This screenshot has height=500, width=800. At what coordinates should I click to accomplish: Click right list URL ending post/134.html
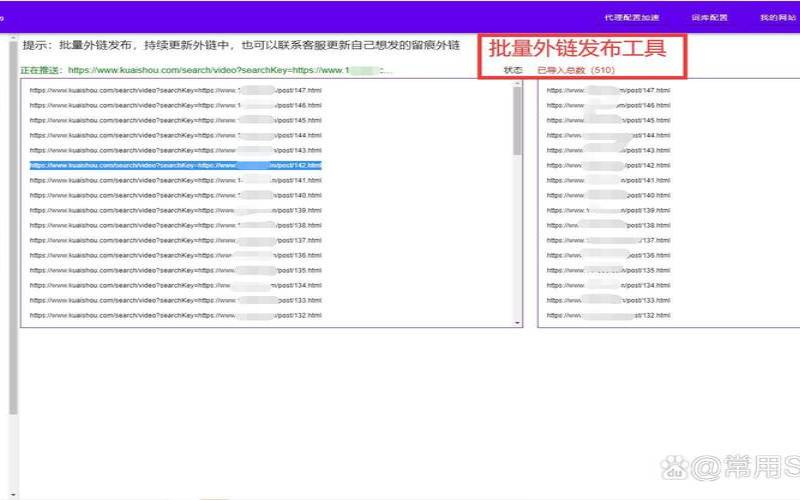click(609, 285)
